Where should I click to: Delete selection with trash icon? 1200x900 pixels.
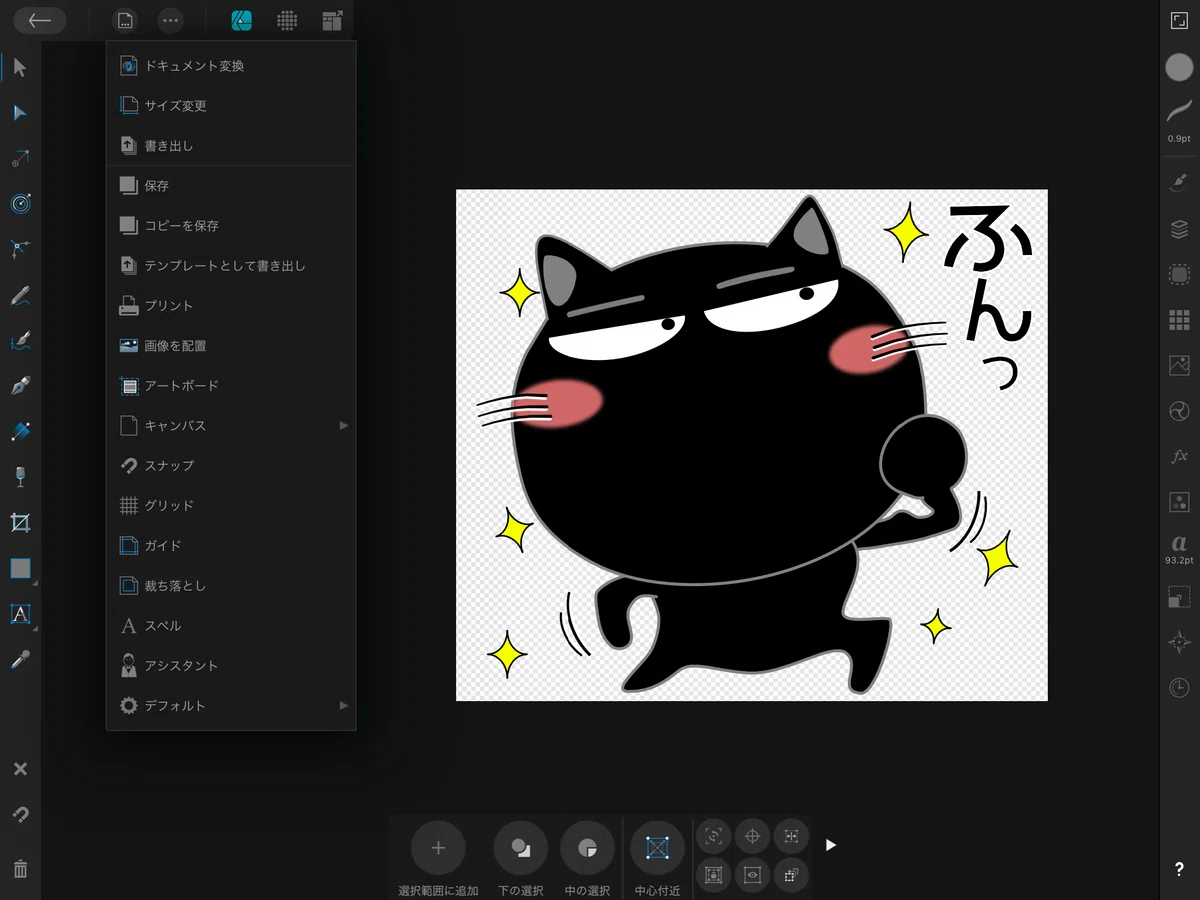coord(20,869)
